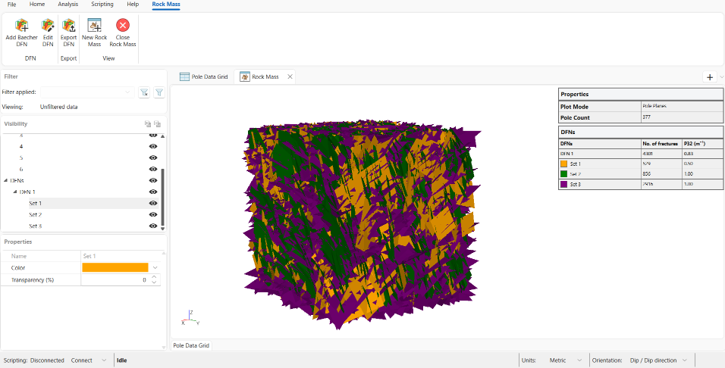
Task: Select Set 2 in the visibility tree
Action: tap(35, 215)
